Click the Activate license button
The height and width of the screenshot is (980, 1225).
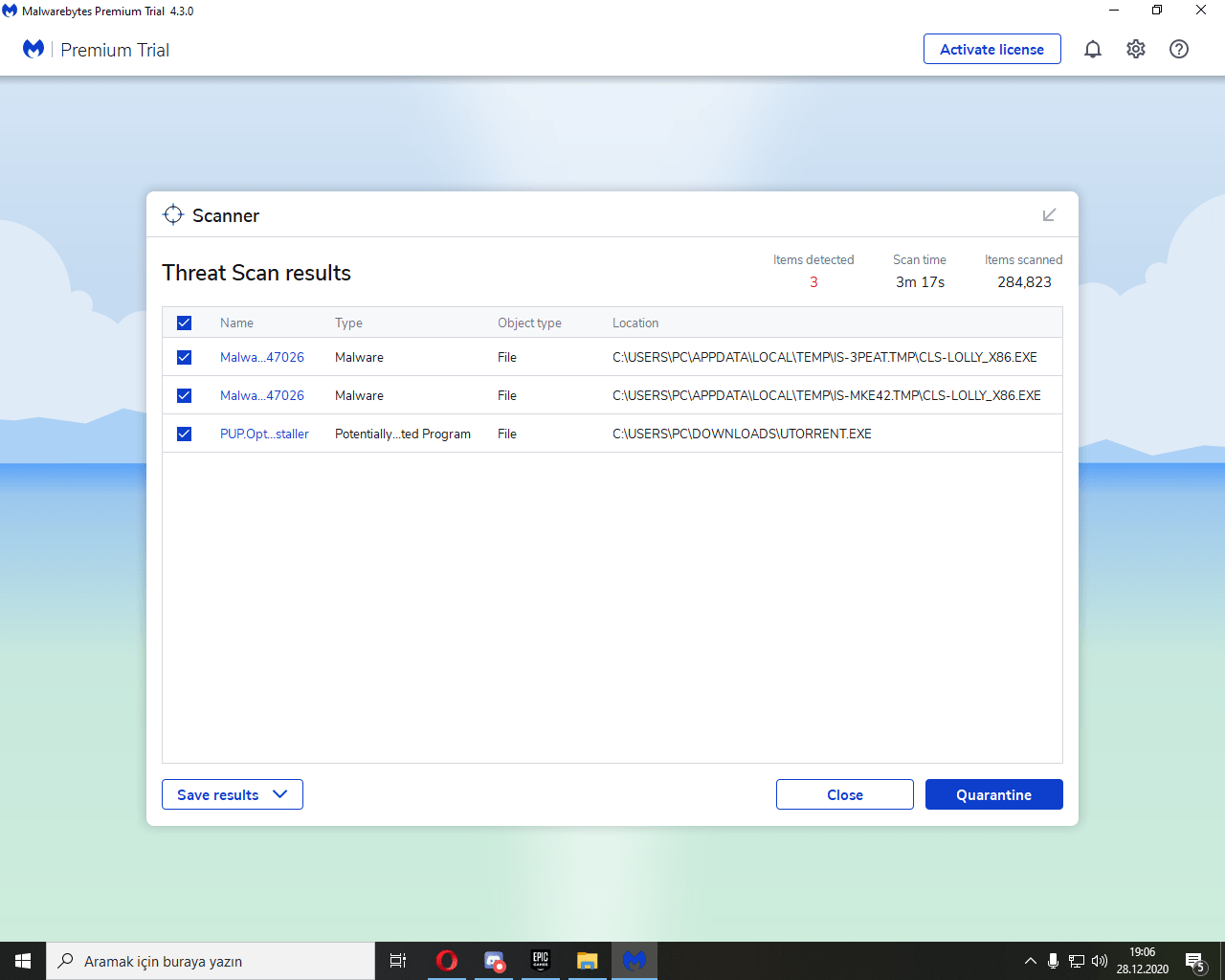(x=992, y=49)
